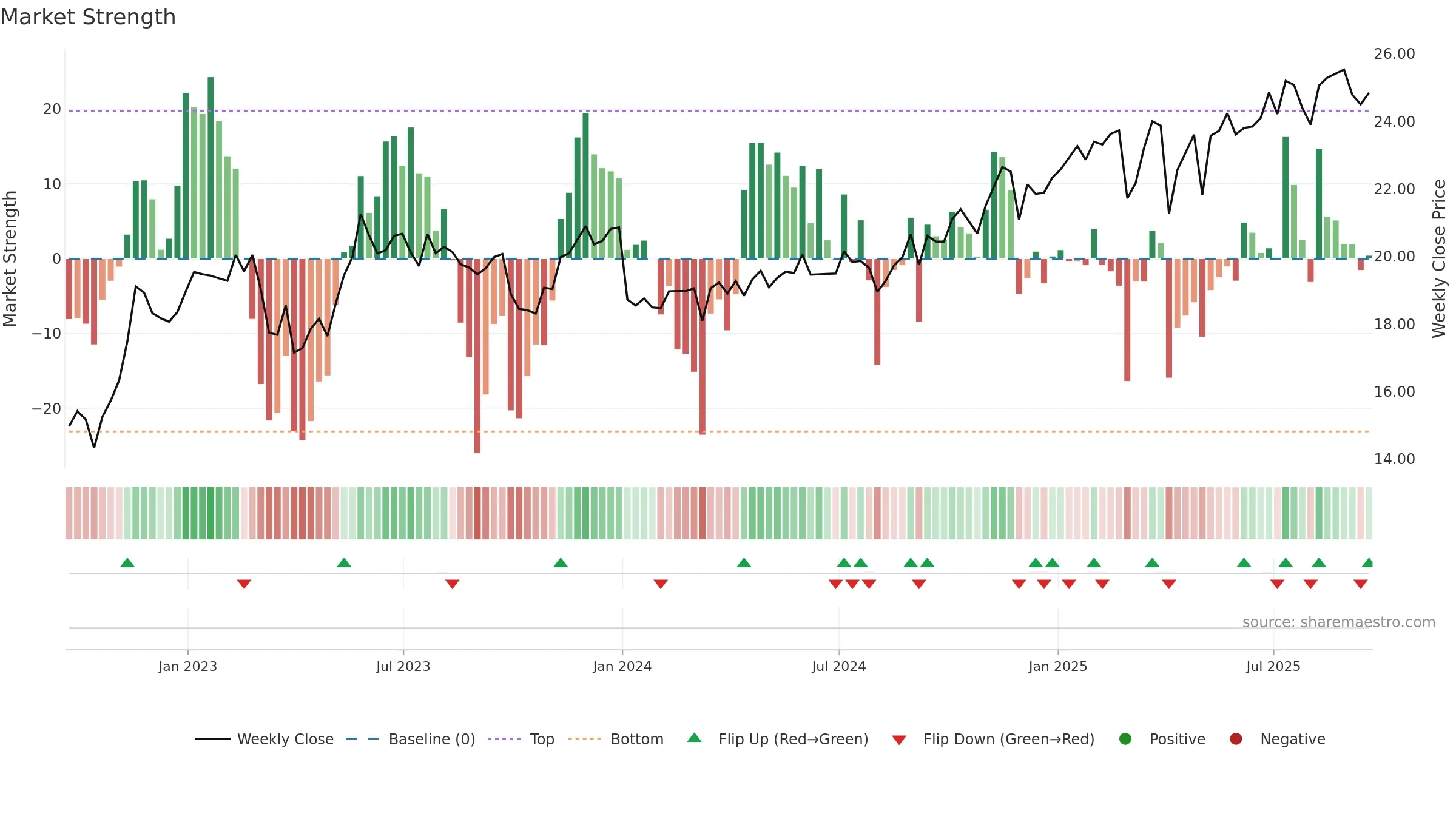Click the Market Strength vertical axis title
Screen dimensions: 1456x819
coord(10,258)
